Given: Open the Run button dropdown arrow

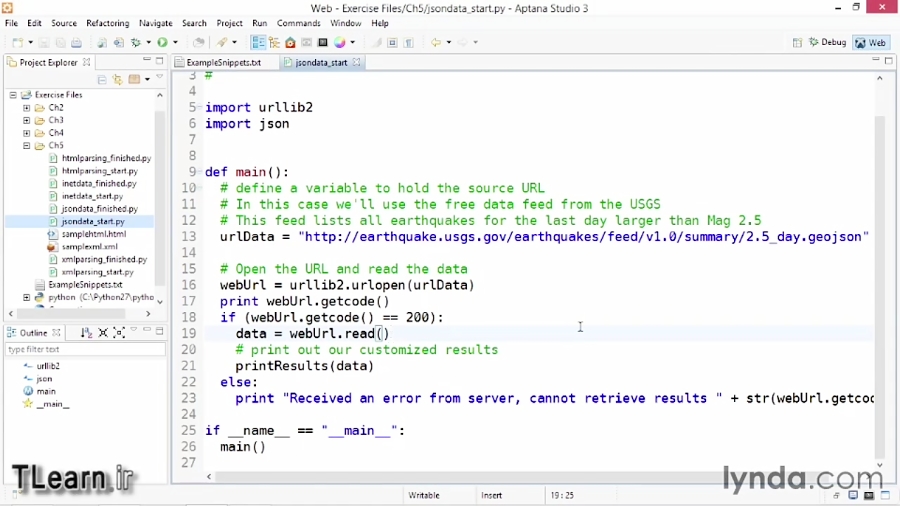Looking at the screenshot, I should [x=175, y=43].
